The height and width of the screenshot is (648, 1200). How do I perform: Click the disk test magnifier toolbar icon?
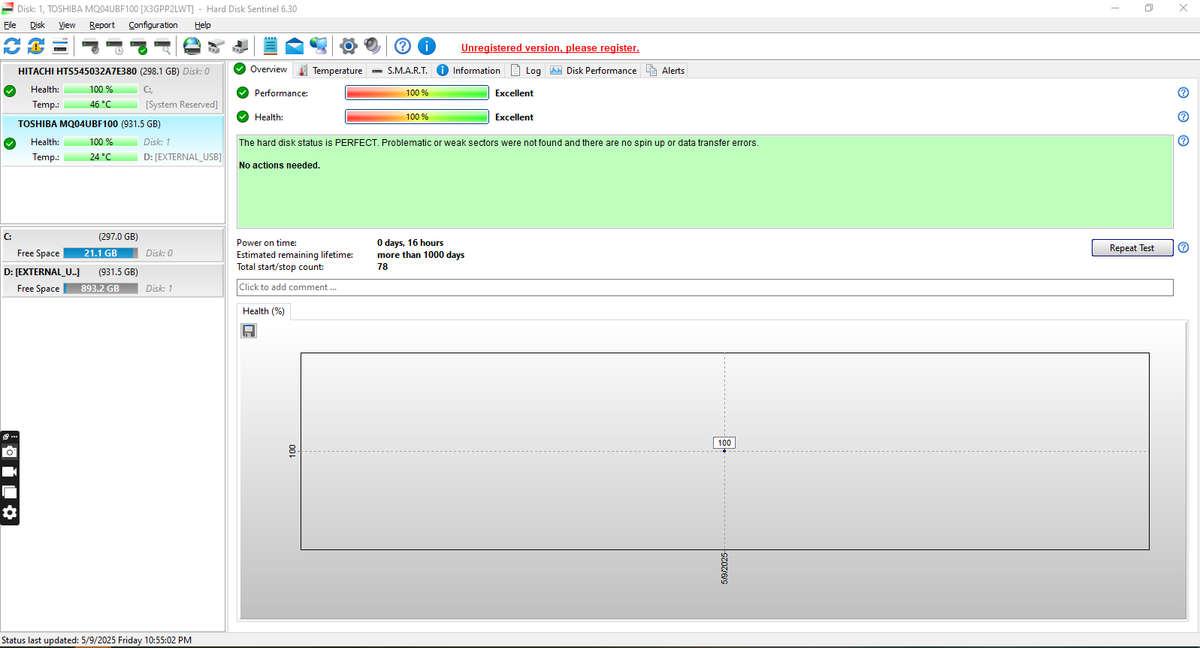click(x=162, y=45)
